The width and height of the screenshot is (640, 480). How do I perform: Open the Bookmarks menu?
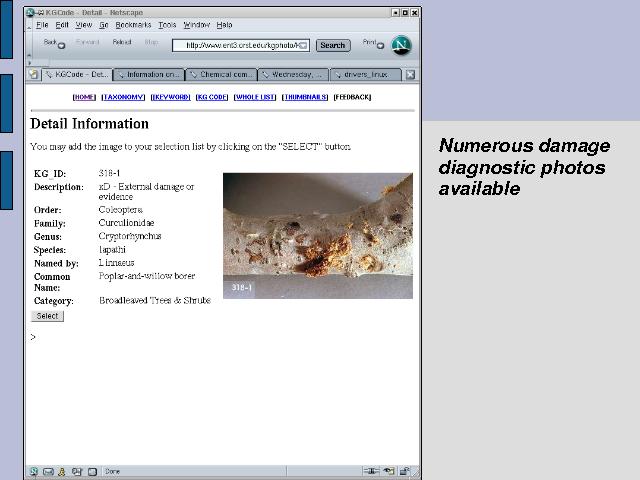133,24
